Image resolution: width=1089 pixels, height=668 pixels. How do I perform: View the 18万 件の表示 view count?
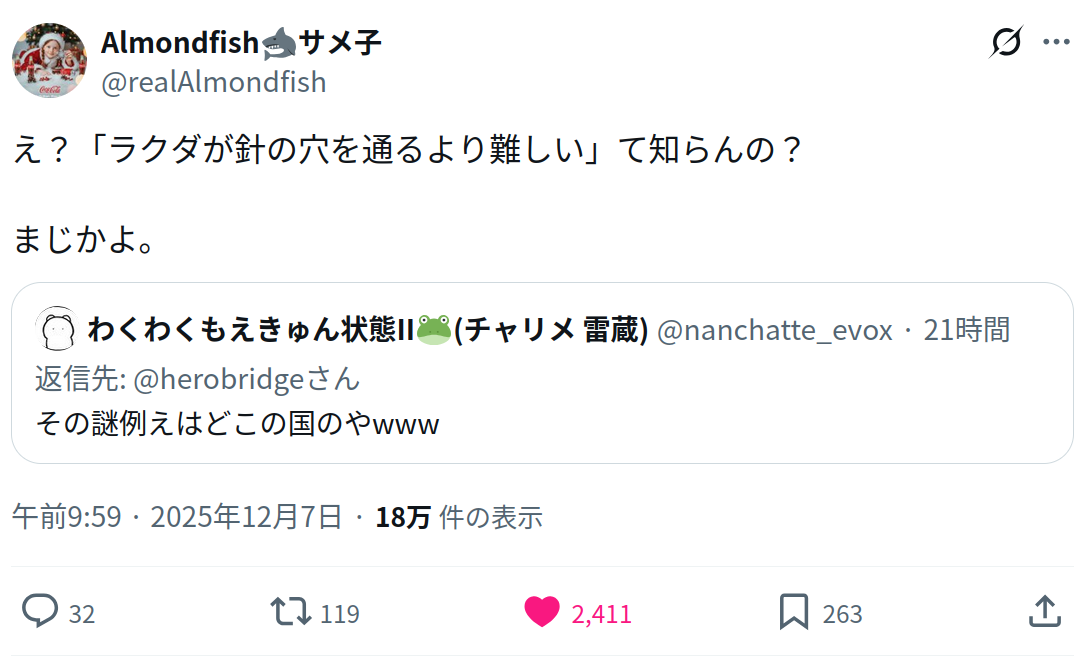tap(459, 516)
